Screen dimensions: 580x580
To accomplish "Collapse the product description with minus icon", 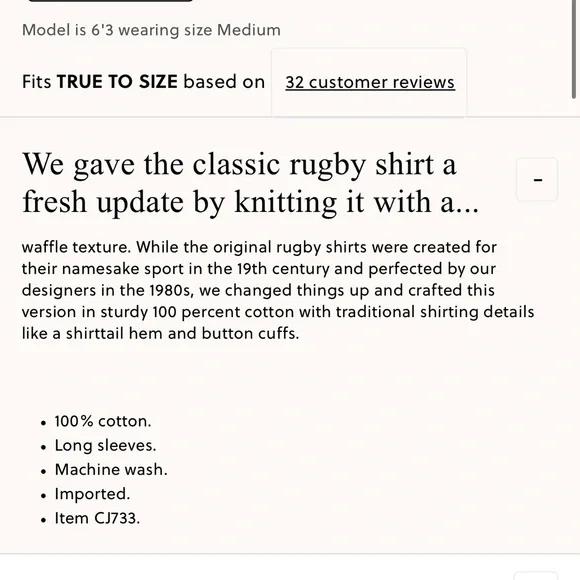I will [537, 180].
